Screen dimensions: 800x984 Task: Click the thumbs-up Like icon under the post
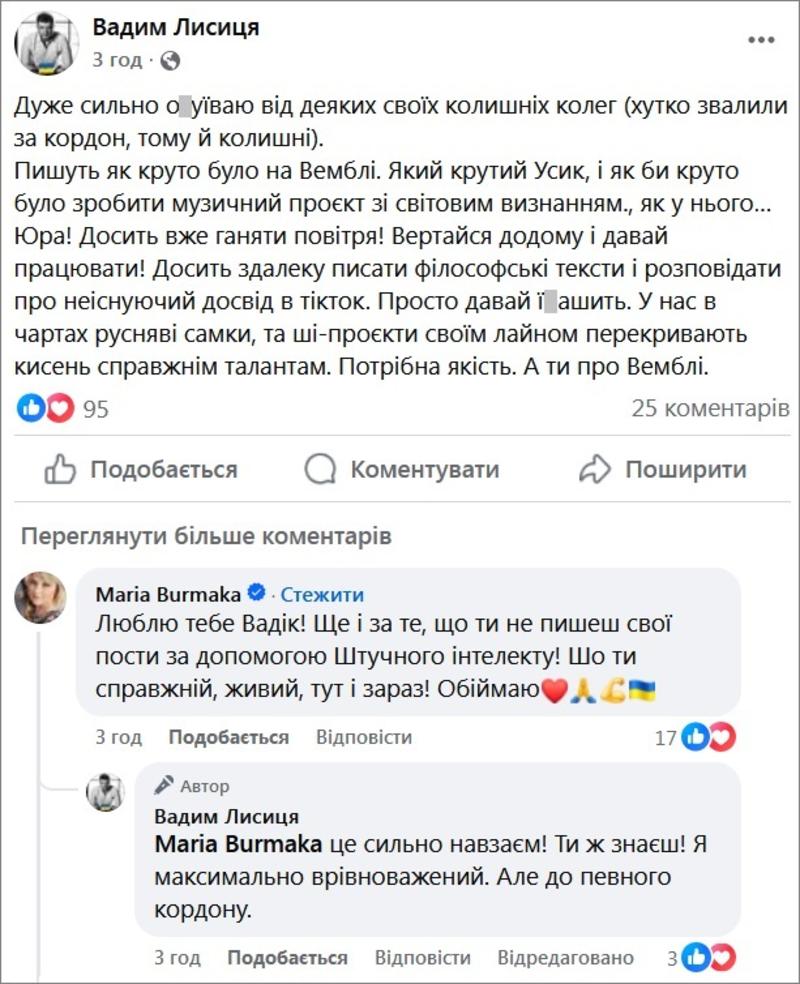(x=61, y=469)
